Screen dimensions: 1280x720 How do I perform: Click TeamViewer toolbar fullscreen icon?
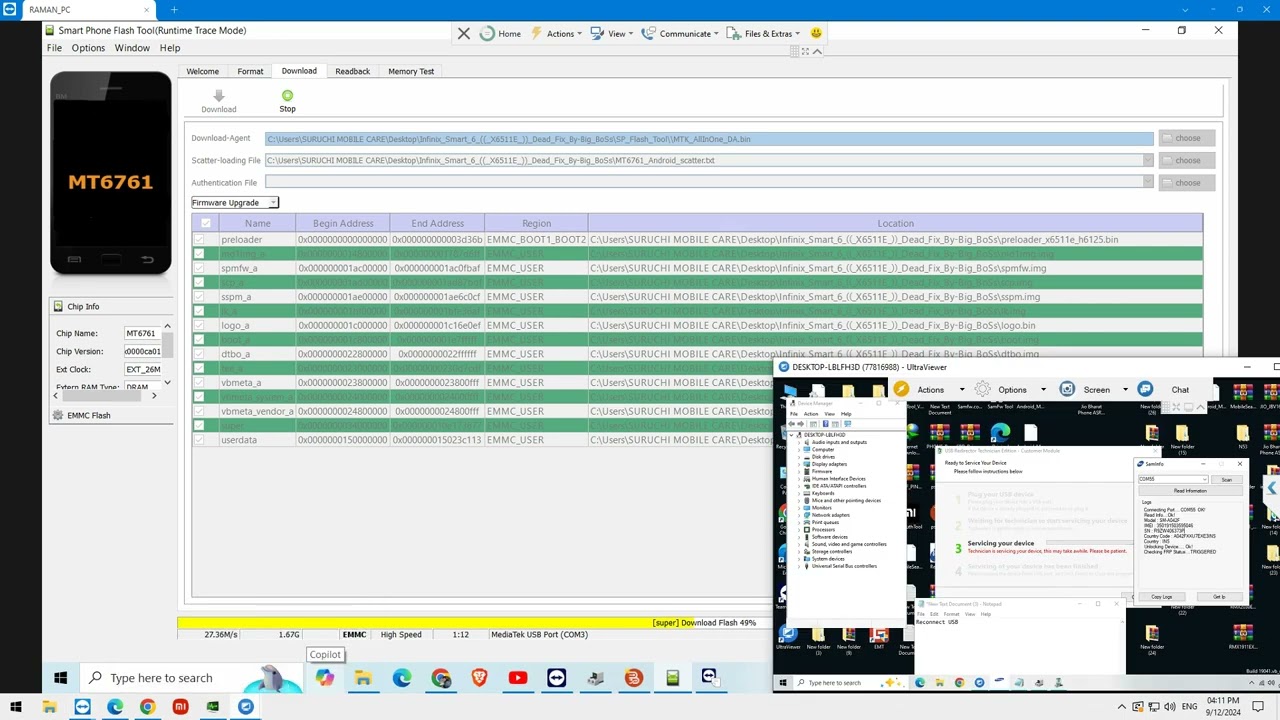[805, 51]
